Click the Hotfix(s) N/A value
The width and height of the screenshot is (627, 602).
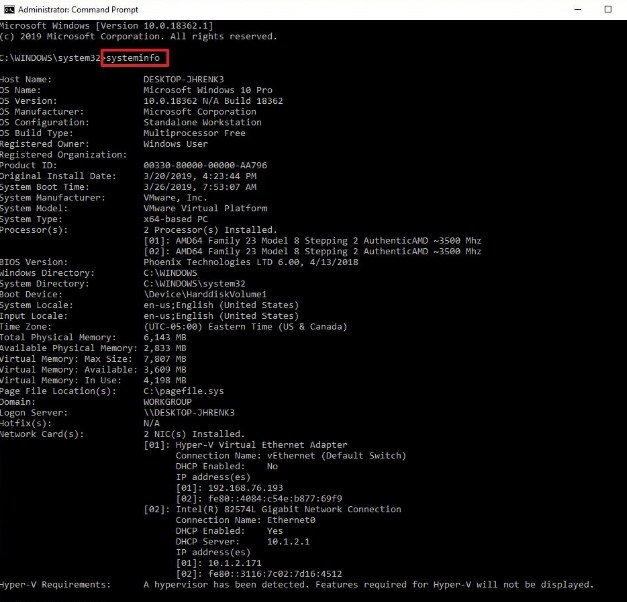tap(152, 423)
